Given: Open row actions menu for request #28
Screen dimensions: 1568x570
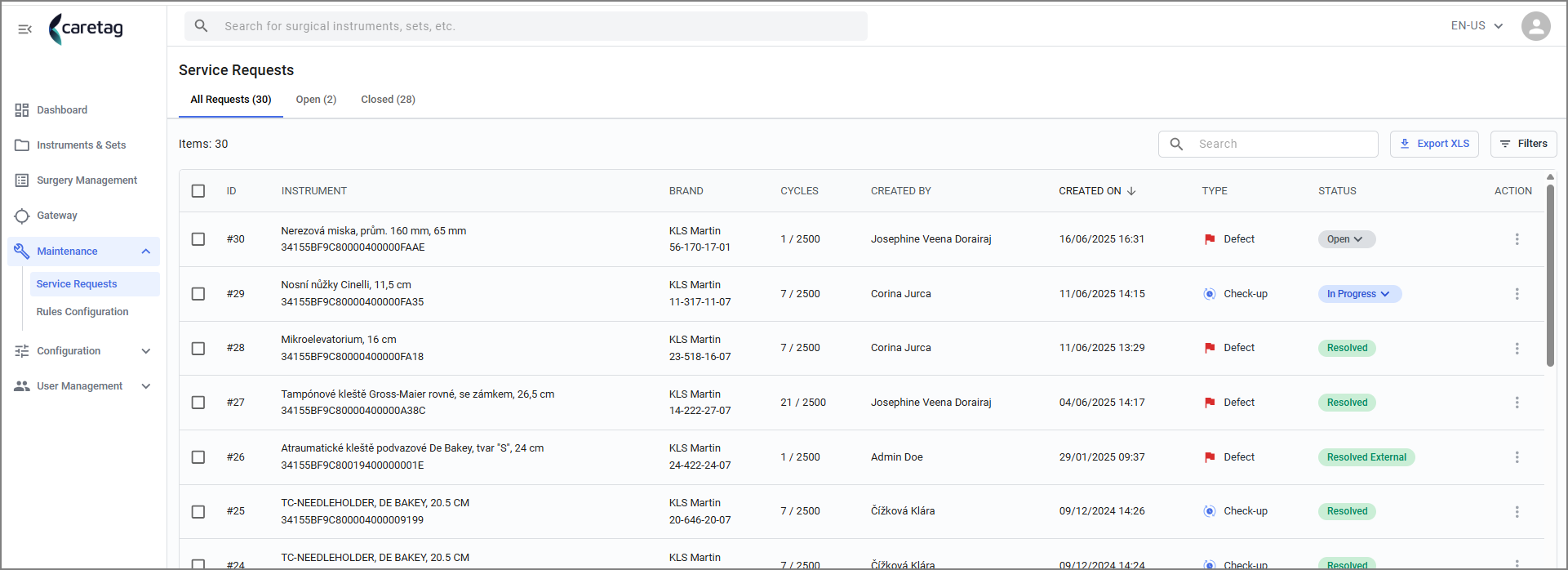Looking at the screenshot, I should [x=1517, y=348].
